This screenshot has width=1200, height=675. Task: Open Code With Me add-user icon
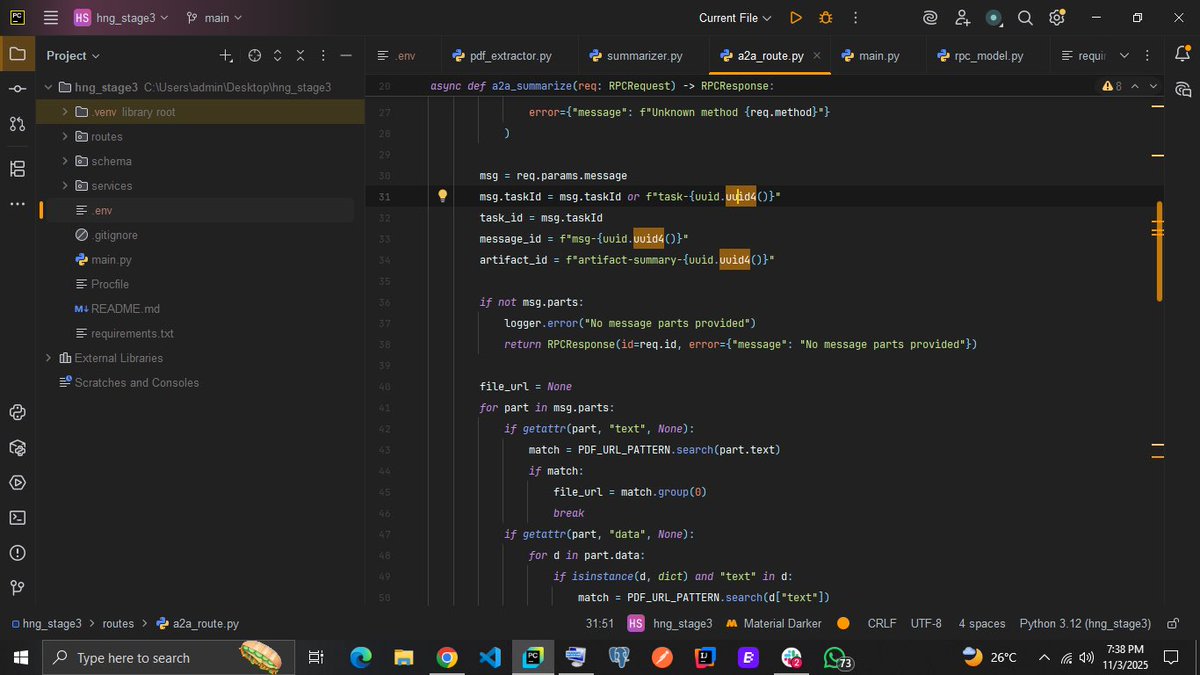962,18
